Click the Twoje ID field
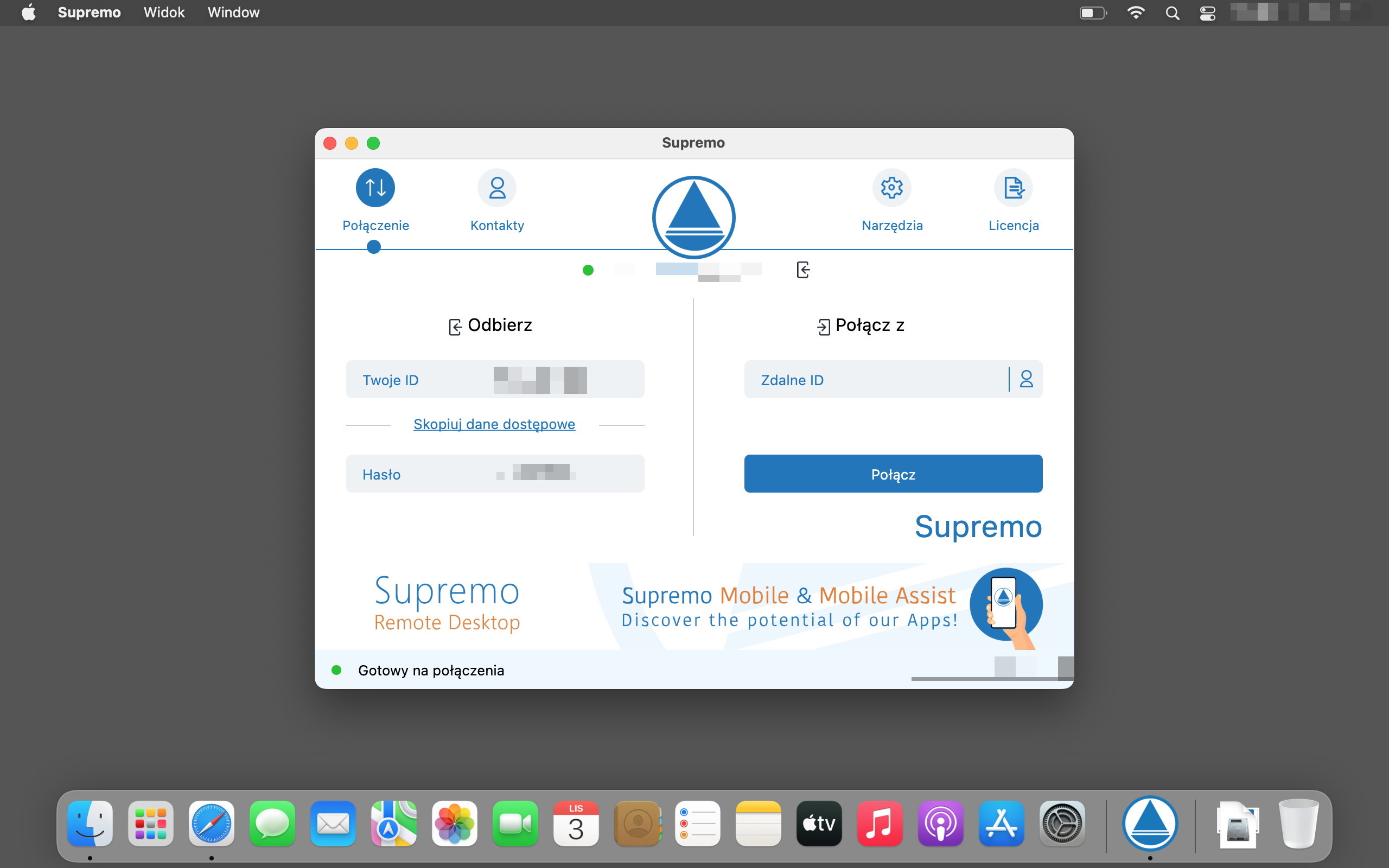The width and height of the screenshot is (1389, 868). (x=495, y=379)
